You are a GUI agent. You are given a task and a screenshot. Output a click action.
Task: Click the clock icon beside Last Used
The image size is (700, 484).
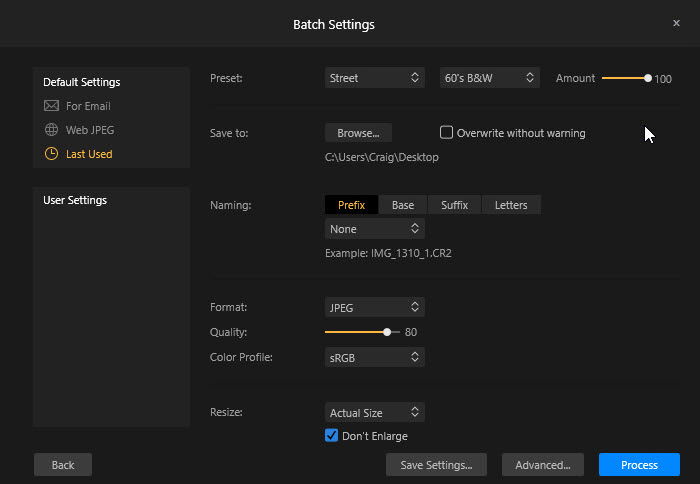click(x=52, y=154)
